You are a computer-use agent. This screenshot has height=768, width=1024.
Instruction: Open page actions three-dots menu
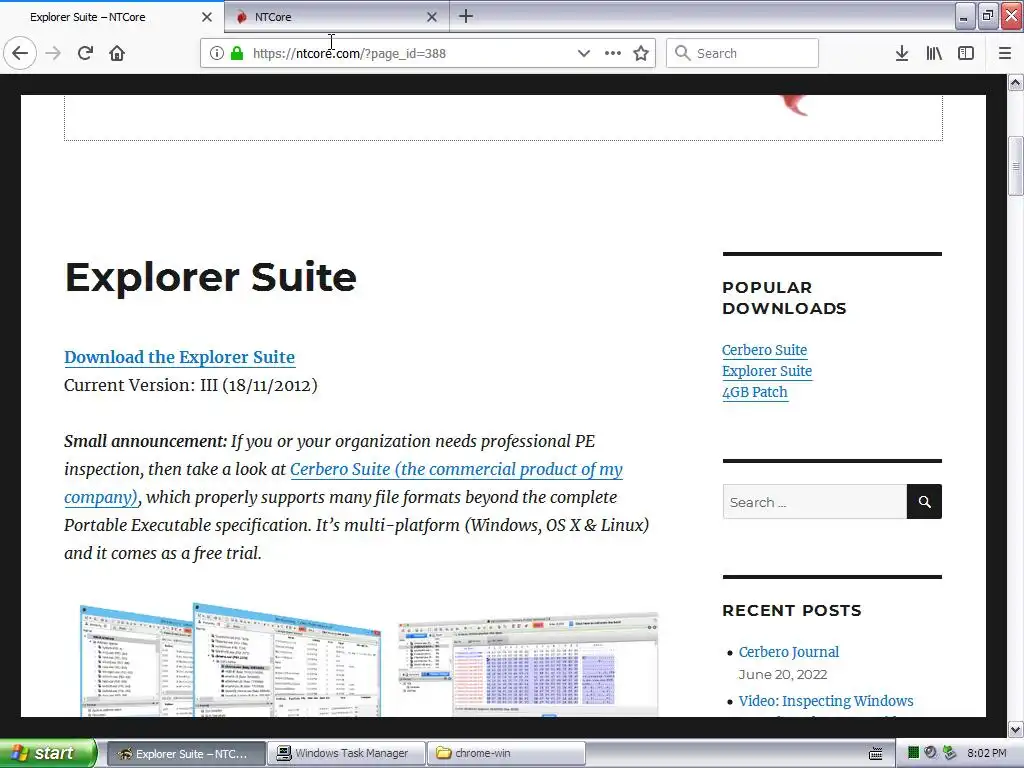(613, 54)
